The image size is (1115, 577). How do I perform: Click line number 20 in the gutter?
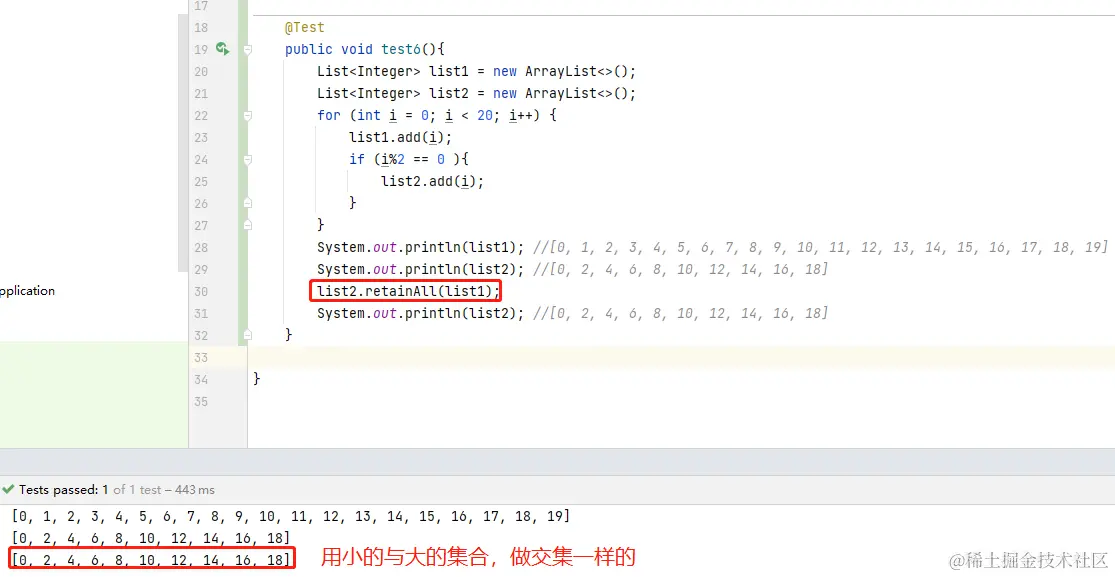click(201, 71)
